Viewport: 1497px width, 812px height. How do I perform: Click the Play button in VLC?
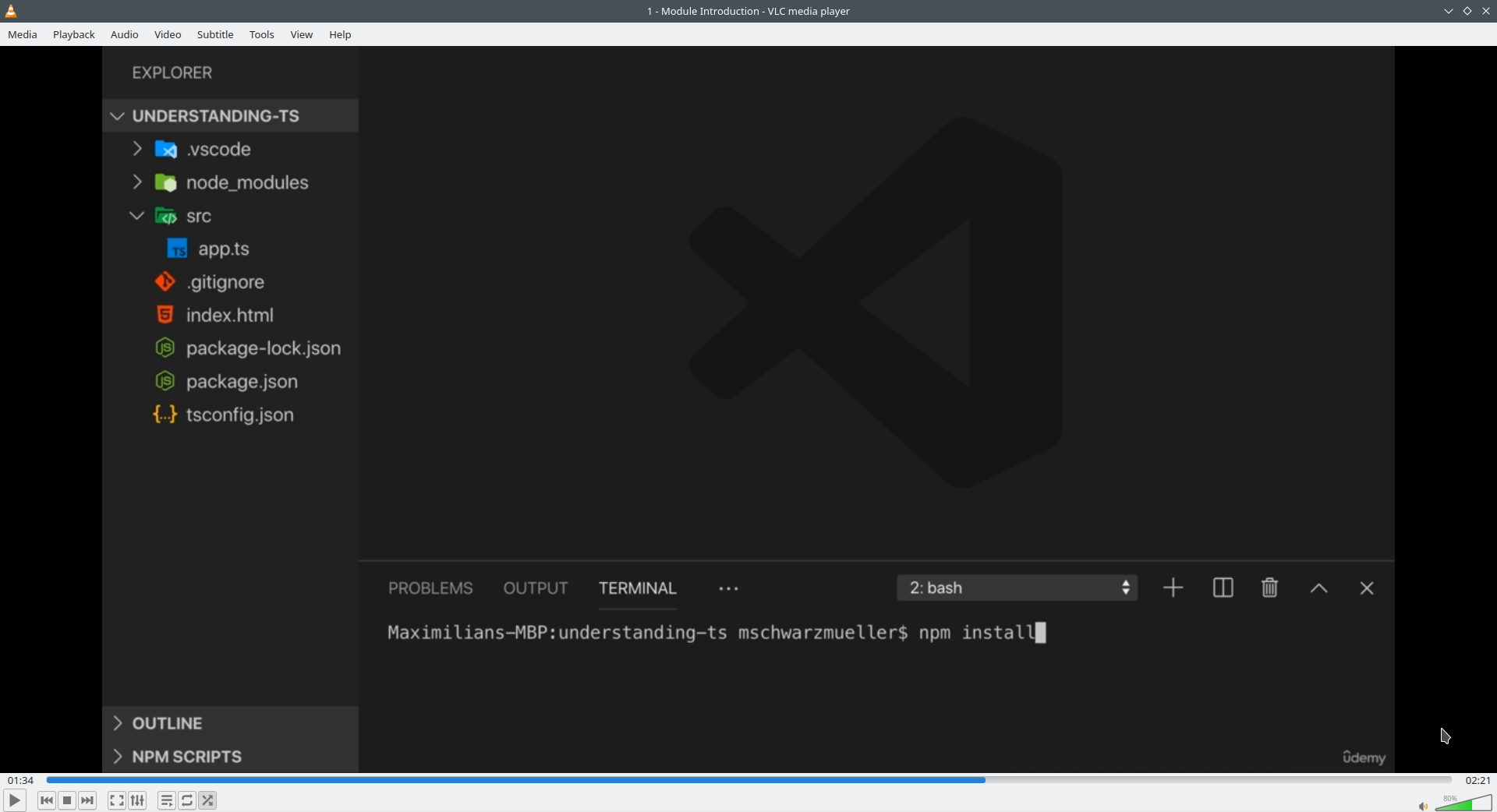point(14,800)
